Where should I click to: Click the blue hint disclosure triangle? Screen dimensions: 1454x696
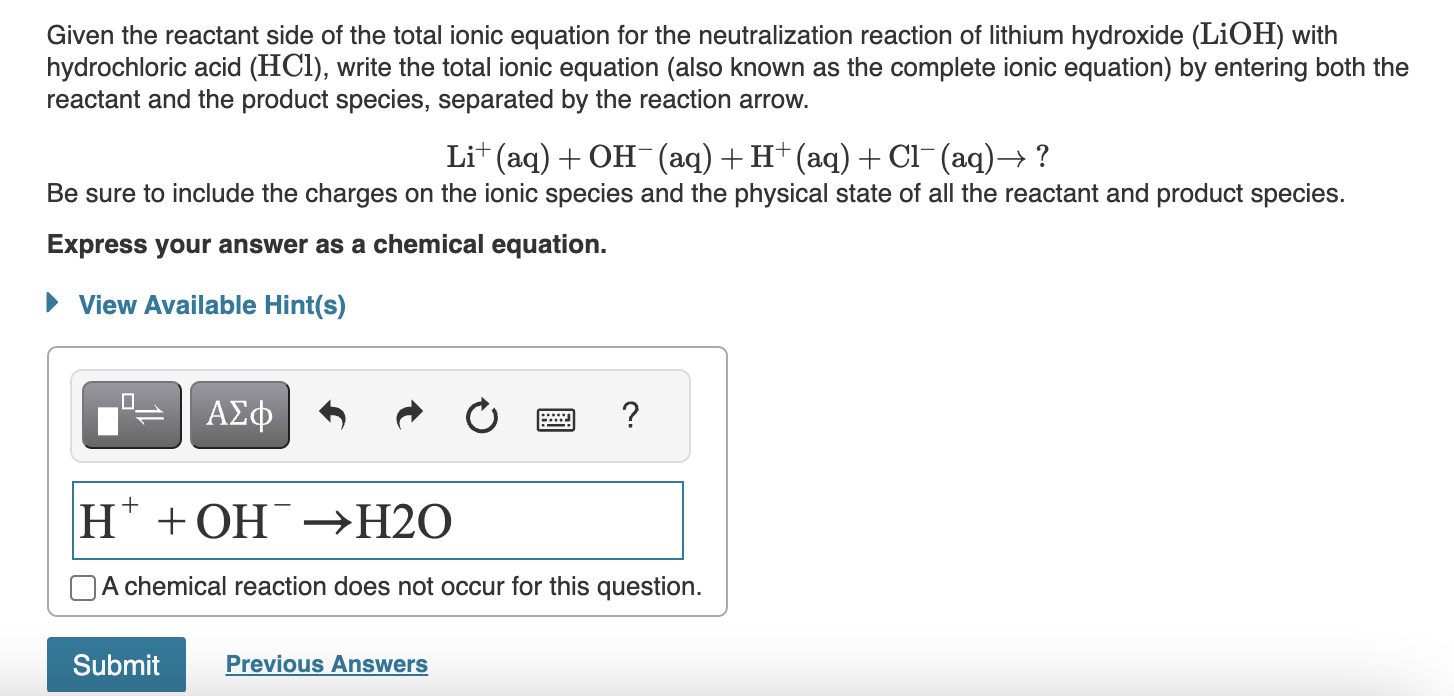point(51,303)
